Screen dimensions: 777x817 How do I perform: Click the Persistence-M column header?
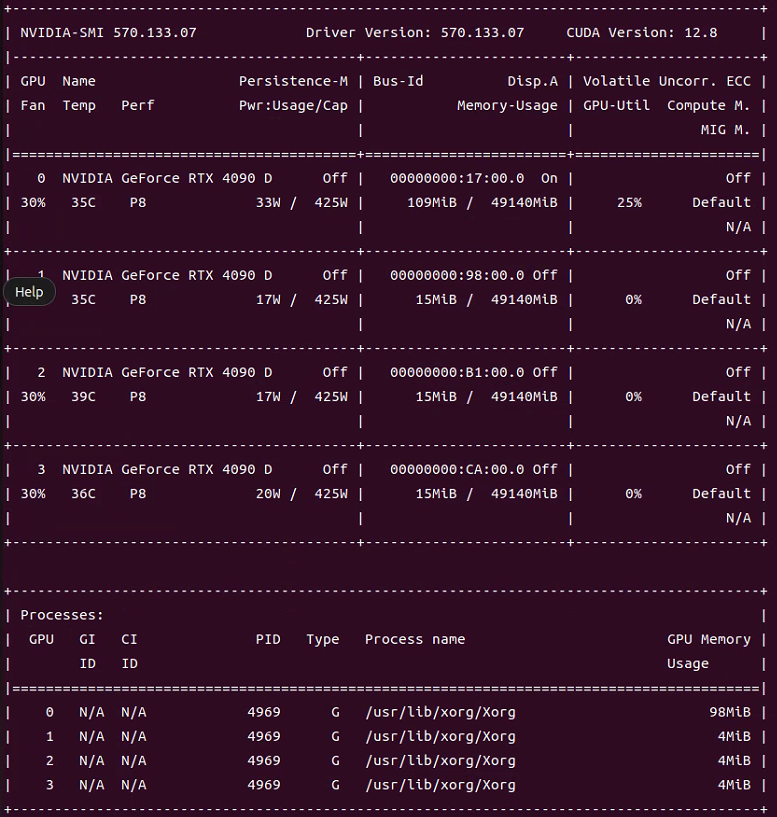click(293, 81)
